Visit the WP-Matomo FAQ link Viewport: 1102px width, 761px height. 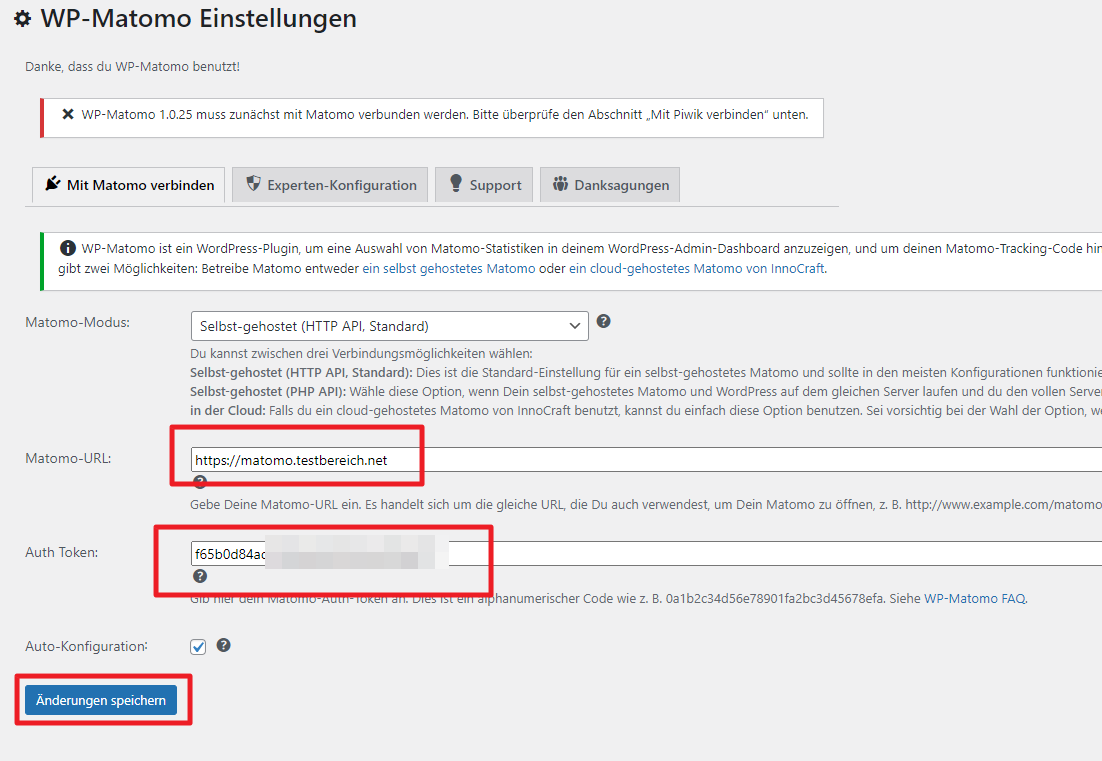[x=975, y=599]
